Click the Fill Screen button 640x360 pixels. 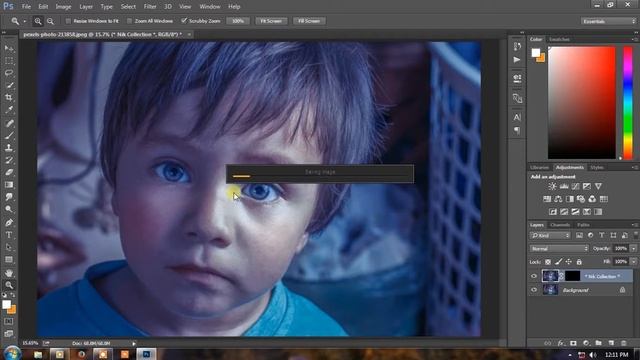coord(309,21)
